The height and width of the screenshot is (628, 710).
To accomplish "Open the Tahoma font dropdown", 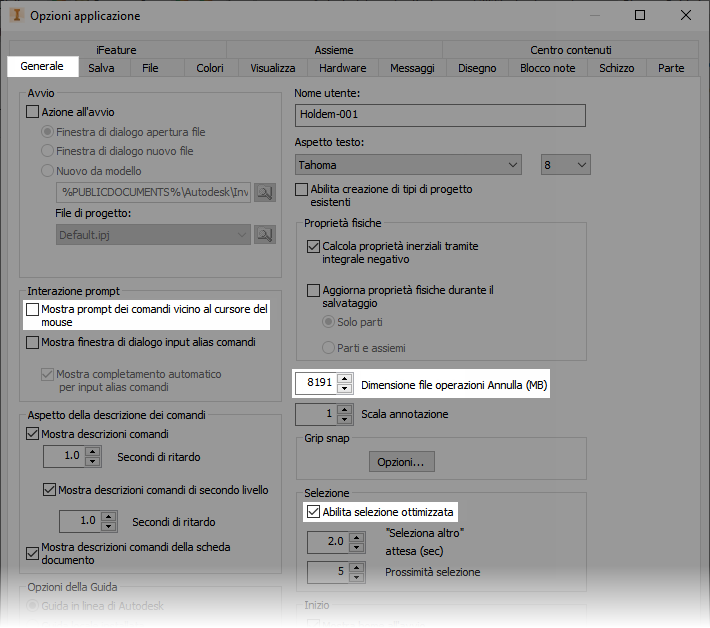I will point(408,165).
